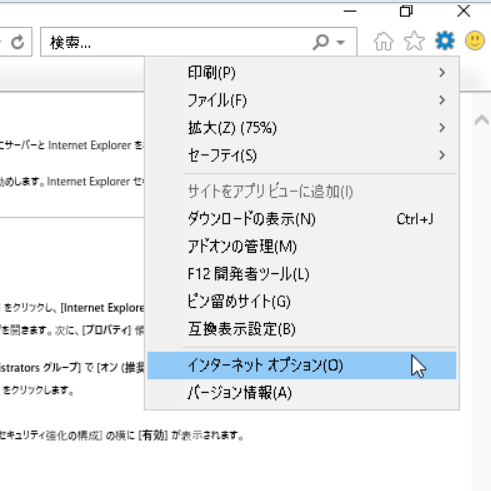The image size is (491, 491).
Task: Click the Tools gear icon
Action: click(x=445, y=41)
